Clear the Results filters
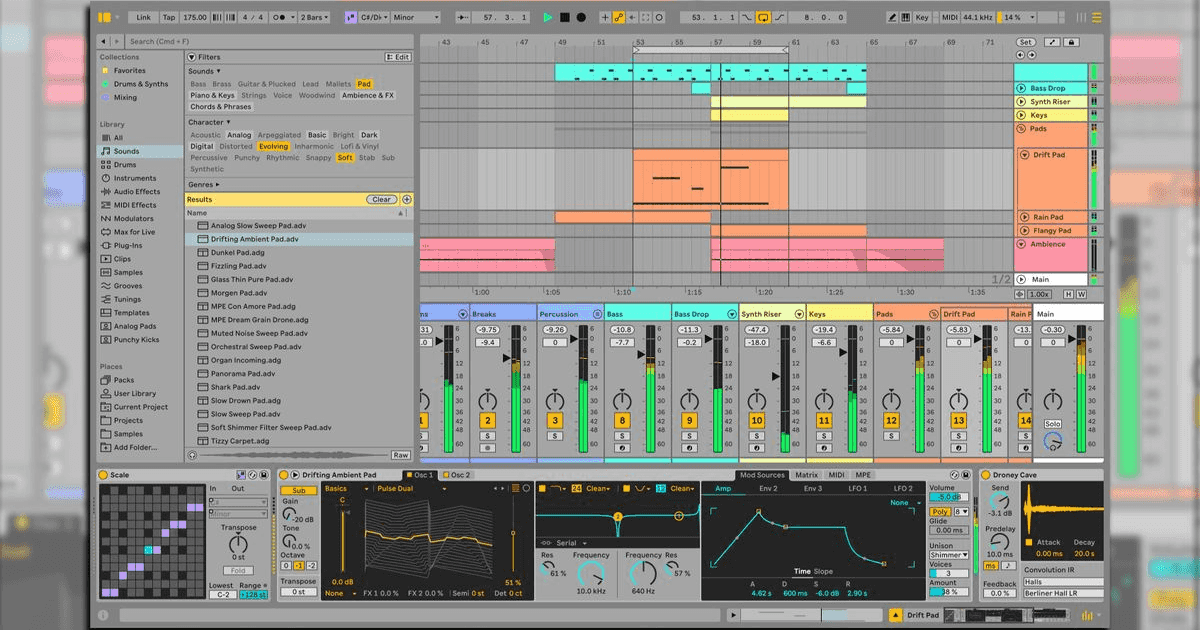Screen dimensions: 1200x630 [x=381, y=199]
